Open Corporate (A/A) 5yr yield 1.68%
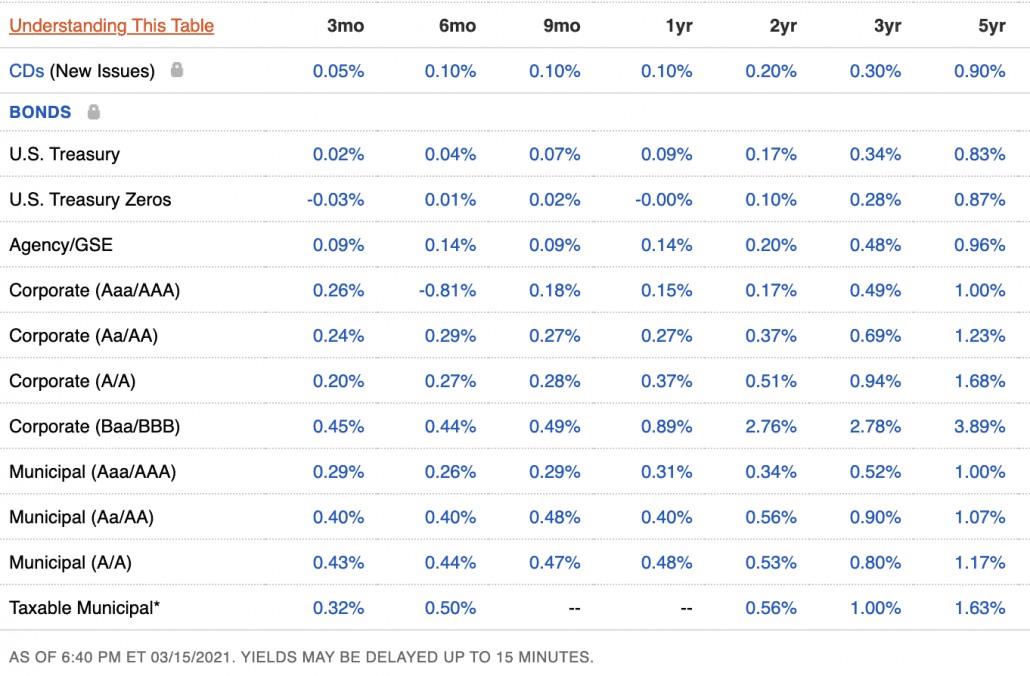 (979, 381)
